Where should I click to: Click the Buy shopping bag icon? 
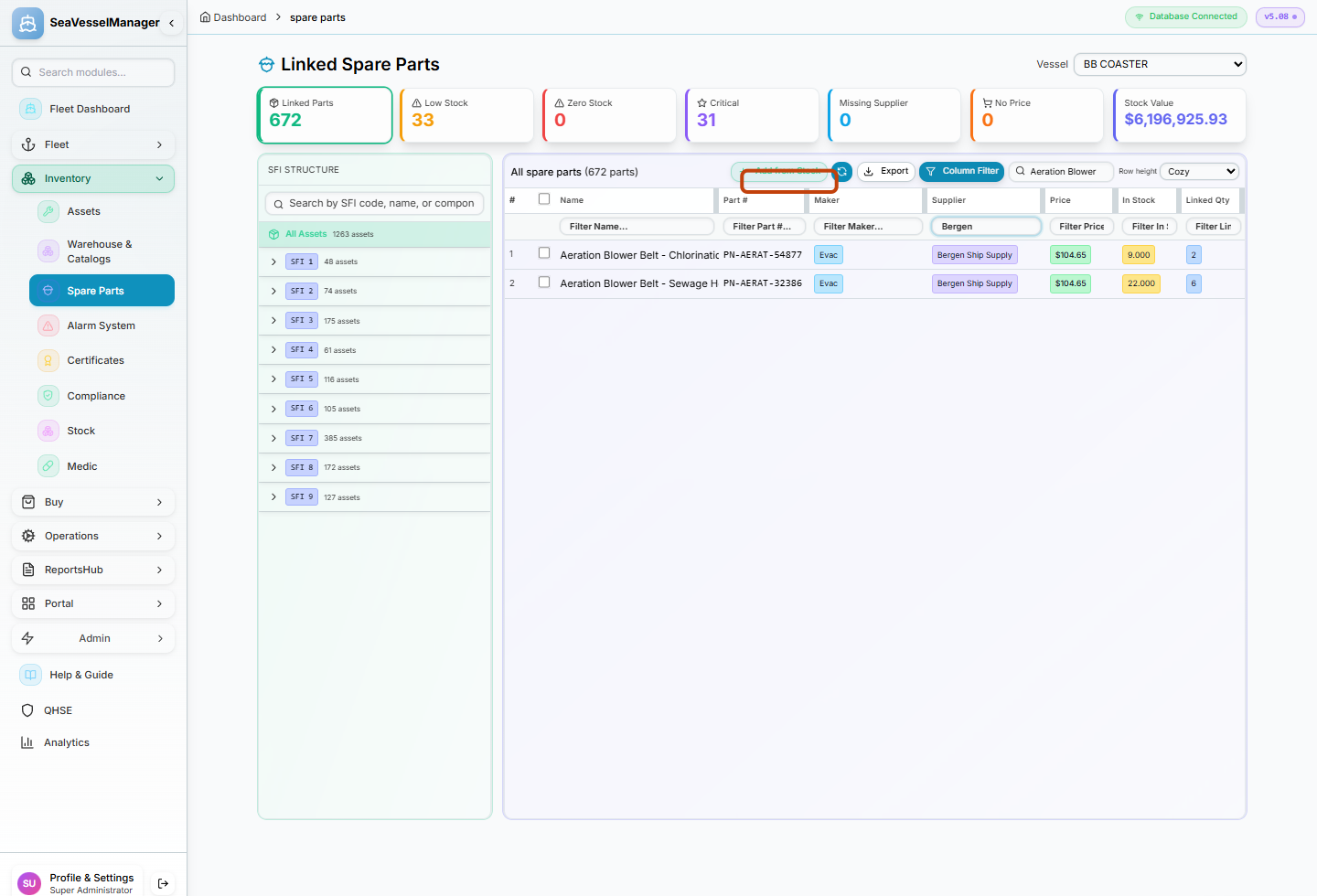tap(28, 502)
